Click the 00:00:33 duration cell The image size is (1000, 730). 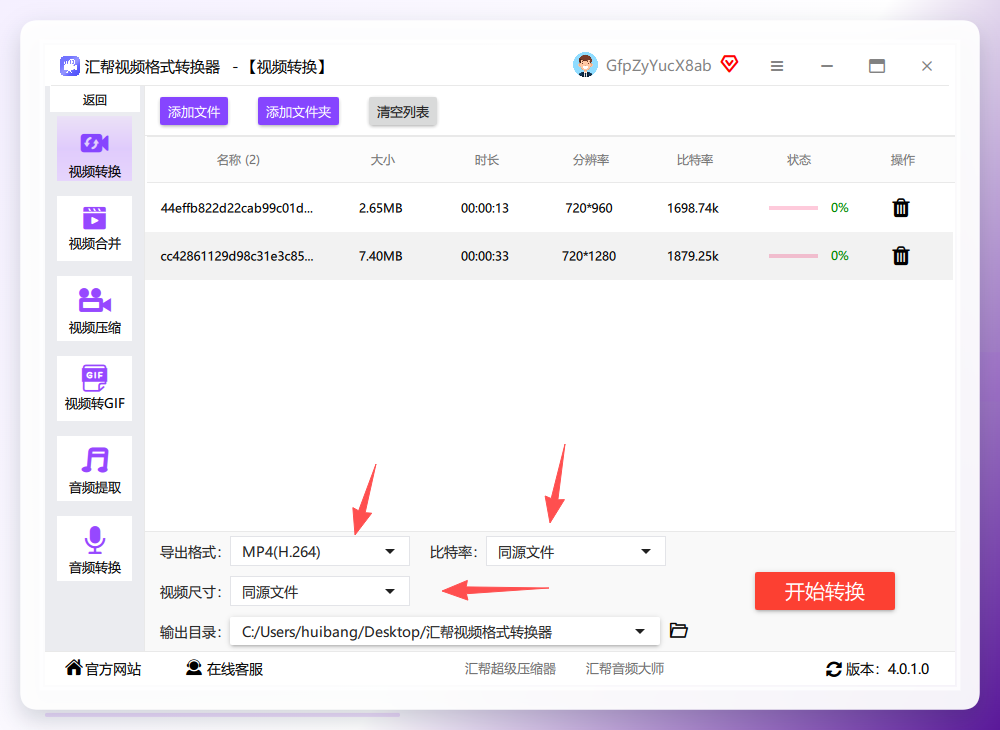[x=485, y=256]
